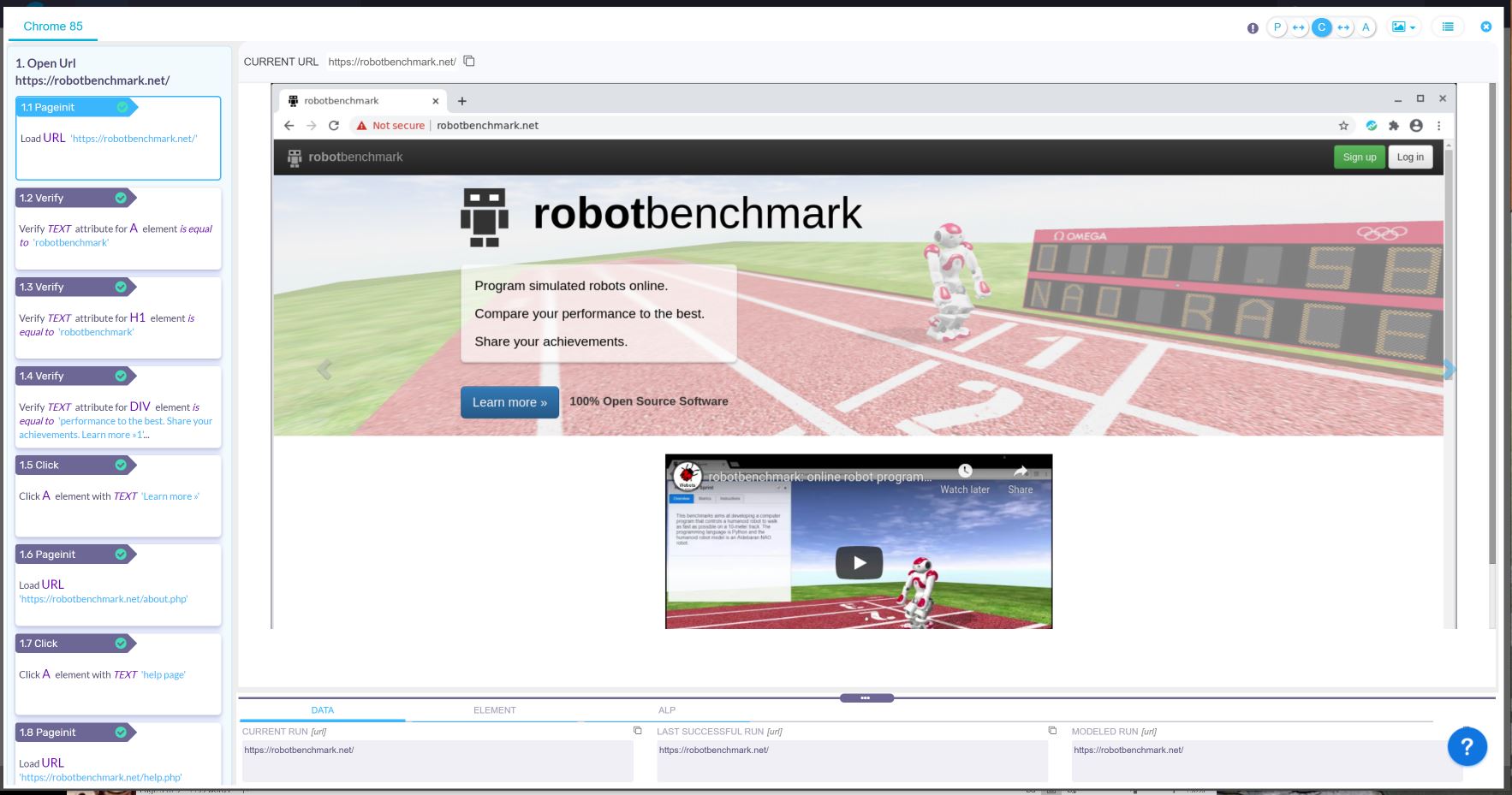Click the green check icon on step 1.6
The image size is (1512, 795).
coord(121,554)
